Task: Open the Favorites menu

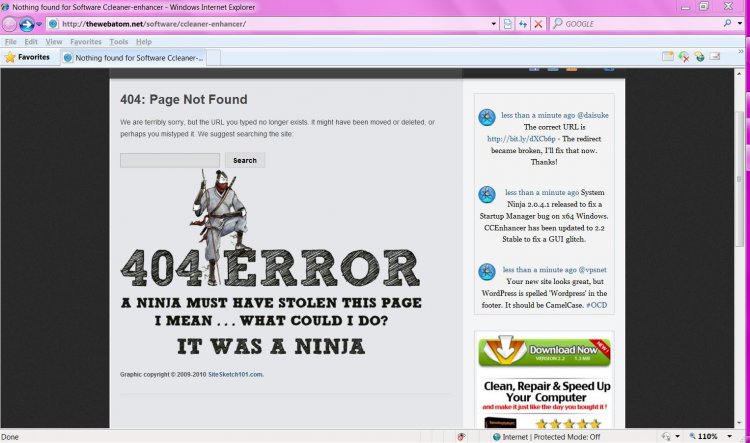Action: coord(86,42)
